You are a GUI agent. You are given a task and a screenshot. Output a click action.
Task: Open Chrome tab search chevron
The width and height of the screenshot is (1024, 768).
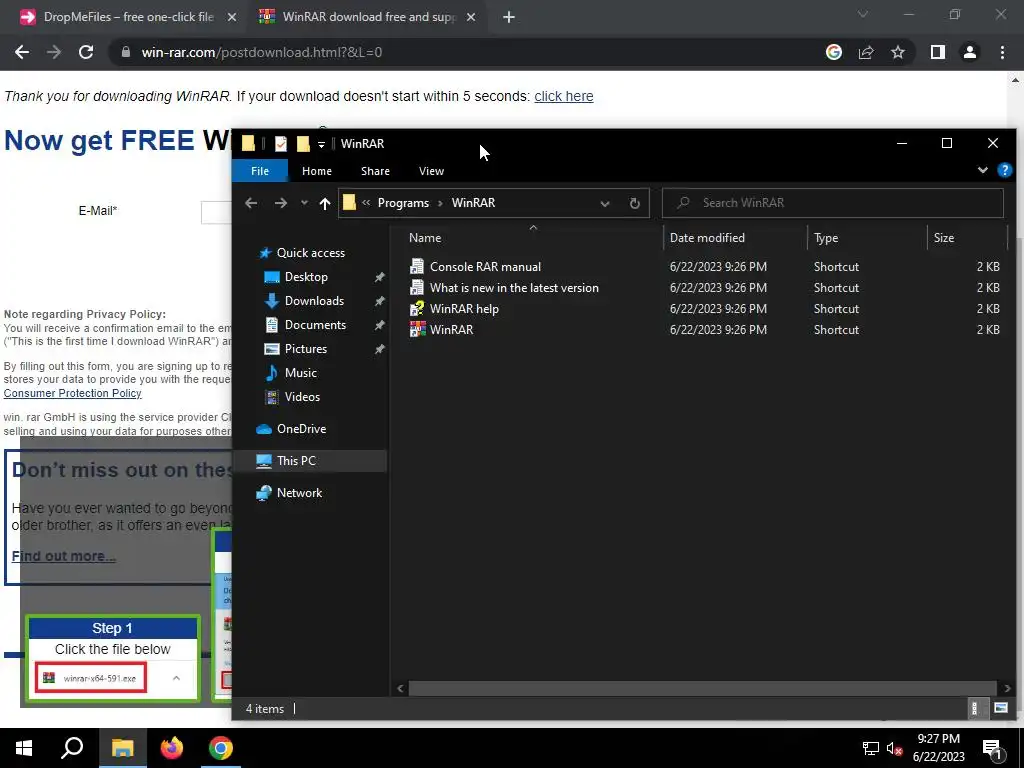tap(863, 14)
